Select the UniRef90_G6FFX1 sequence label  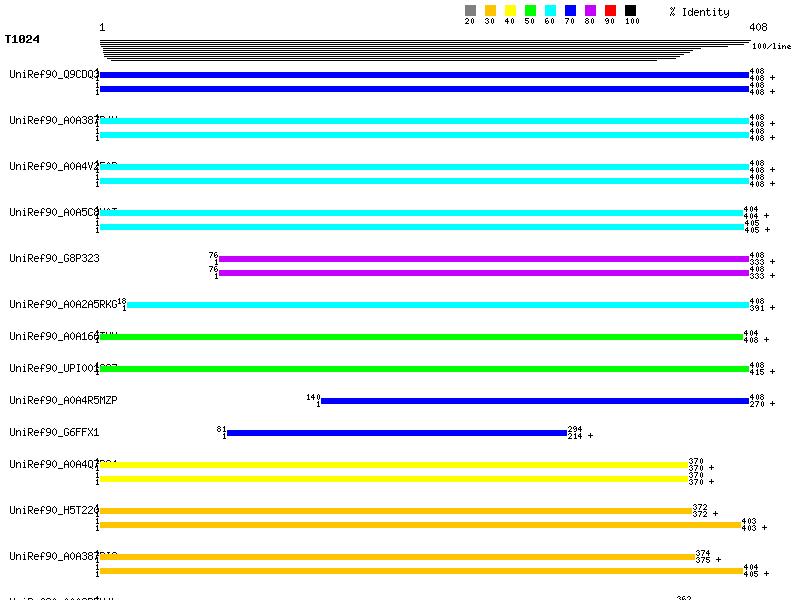click(54, 433)
